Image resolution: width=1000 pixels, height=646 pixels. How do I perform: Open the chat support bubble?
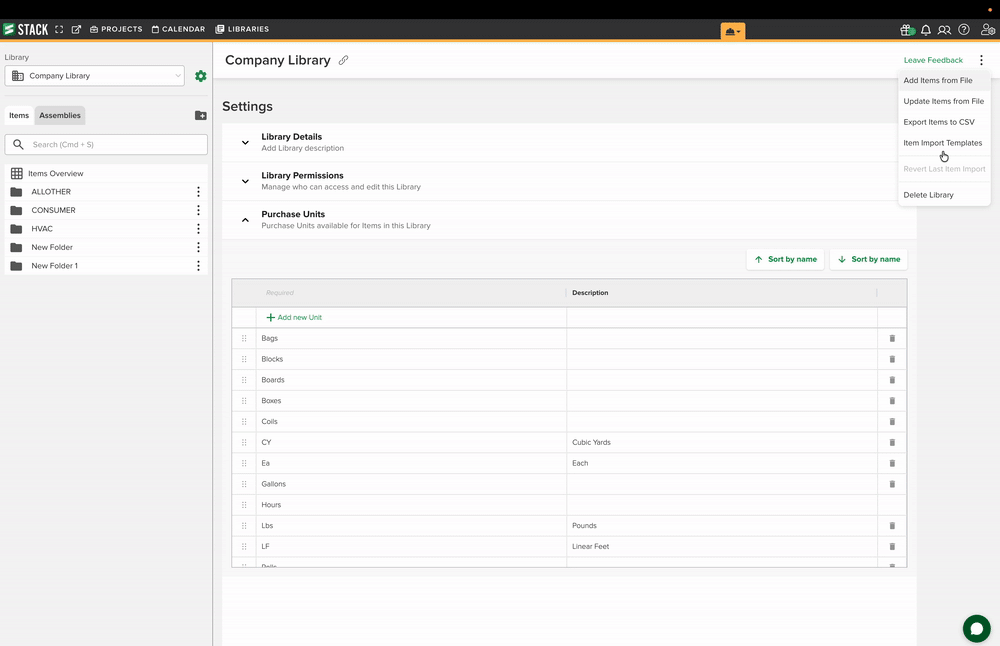(976, 629)
